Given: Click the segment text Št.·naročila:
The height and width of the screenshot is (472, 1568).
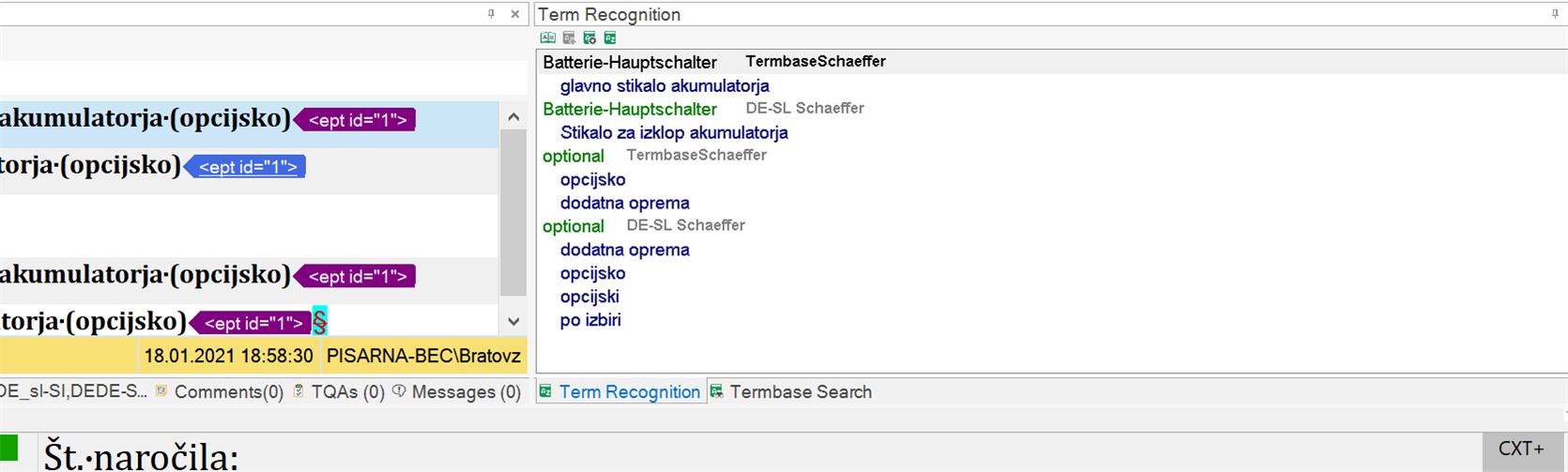Looking at the screenshot, I should tap(142, 457).
